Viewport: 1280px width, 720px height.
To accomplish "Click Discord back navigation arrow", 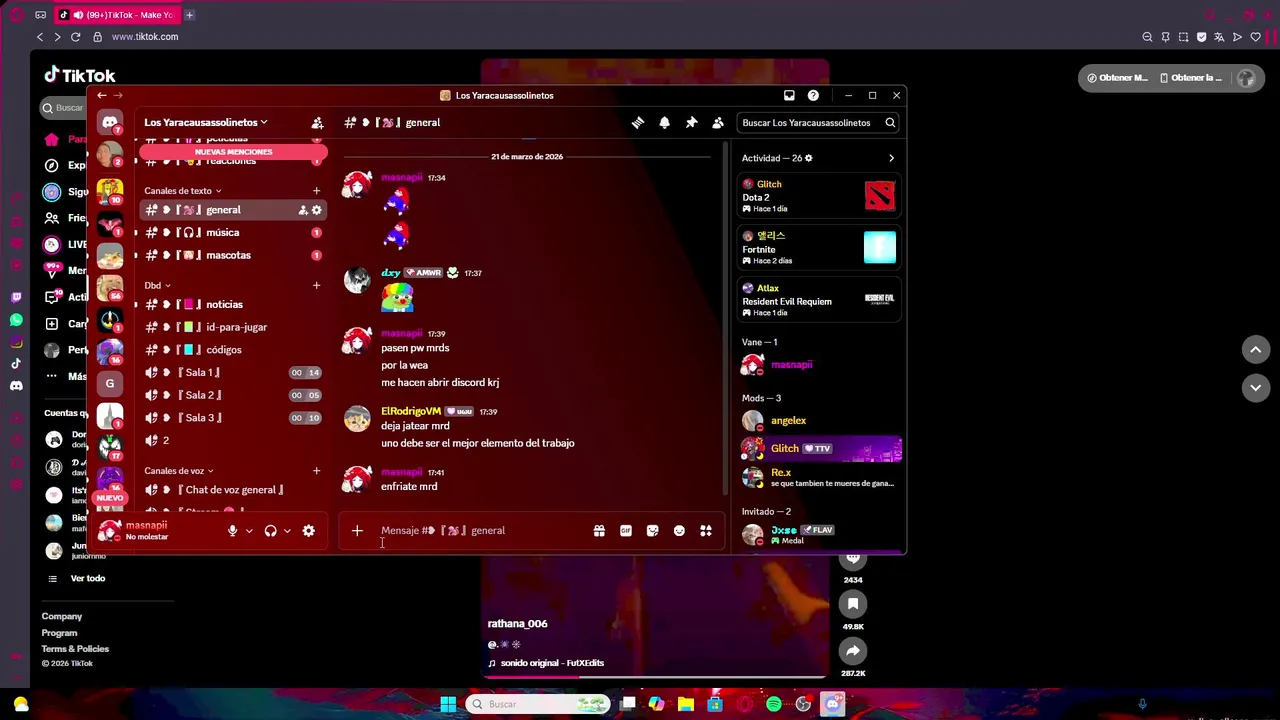I will [x=102, y=95].
